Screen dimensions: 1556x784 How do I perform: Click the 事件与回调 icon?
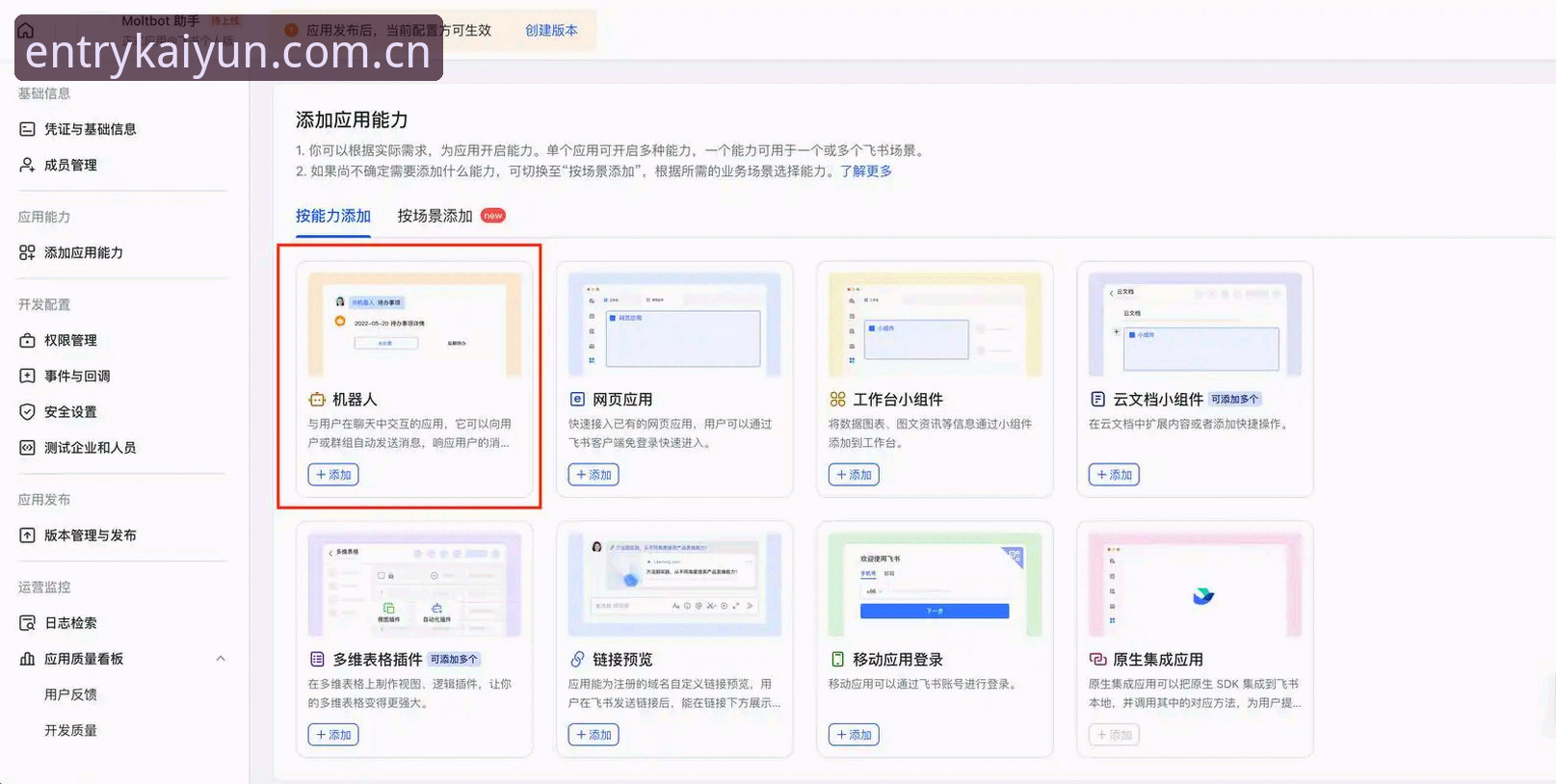pyautogui.click(x=27, y=376)
